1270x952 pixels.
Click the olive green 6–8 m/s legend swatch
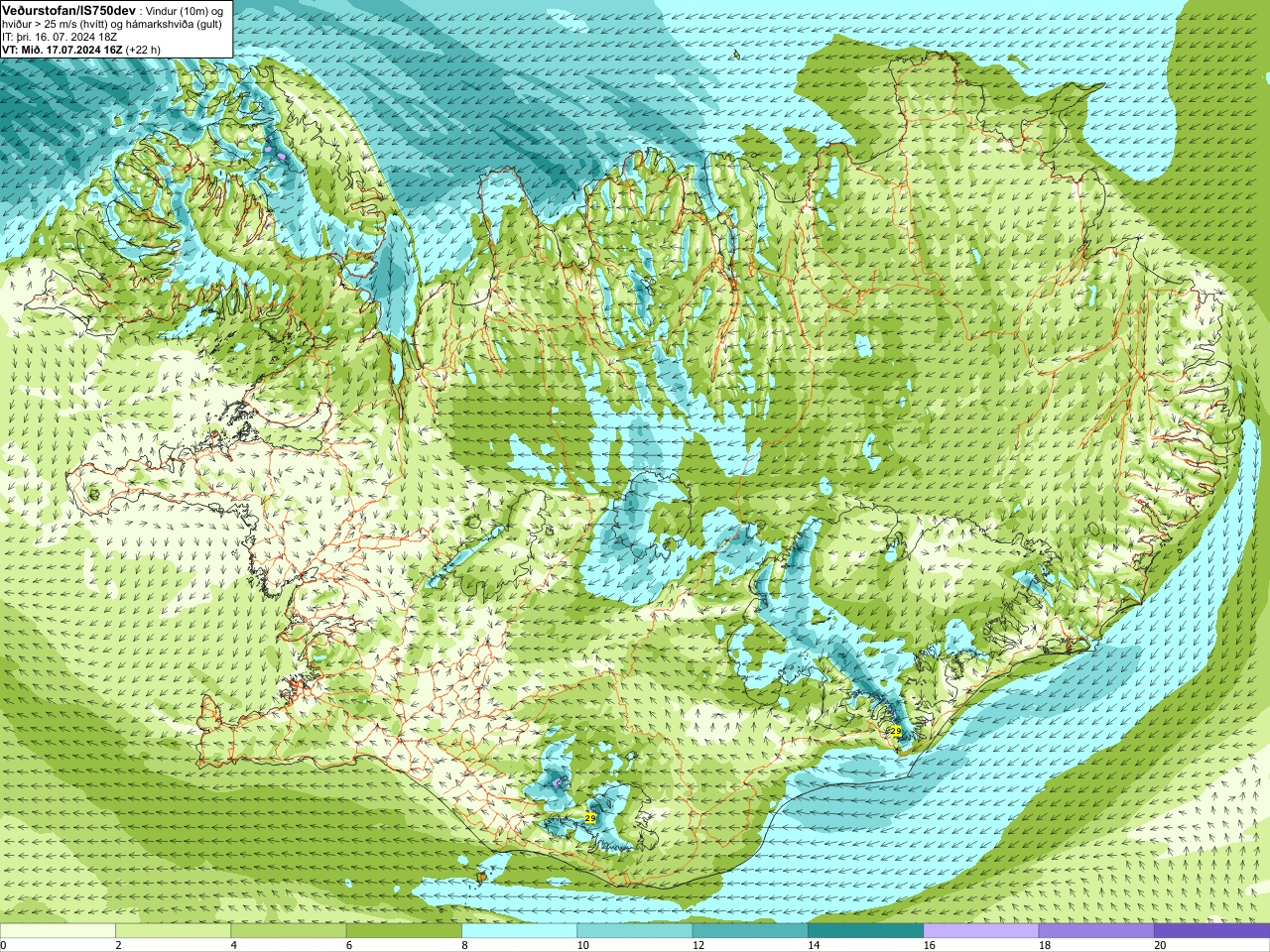point(404,931)
